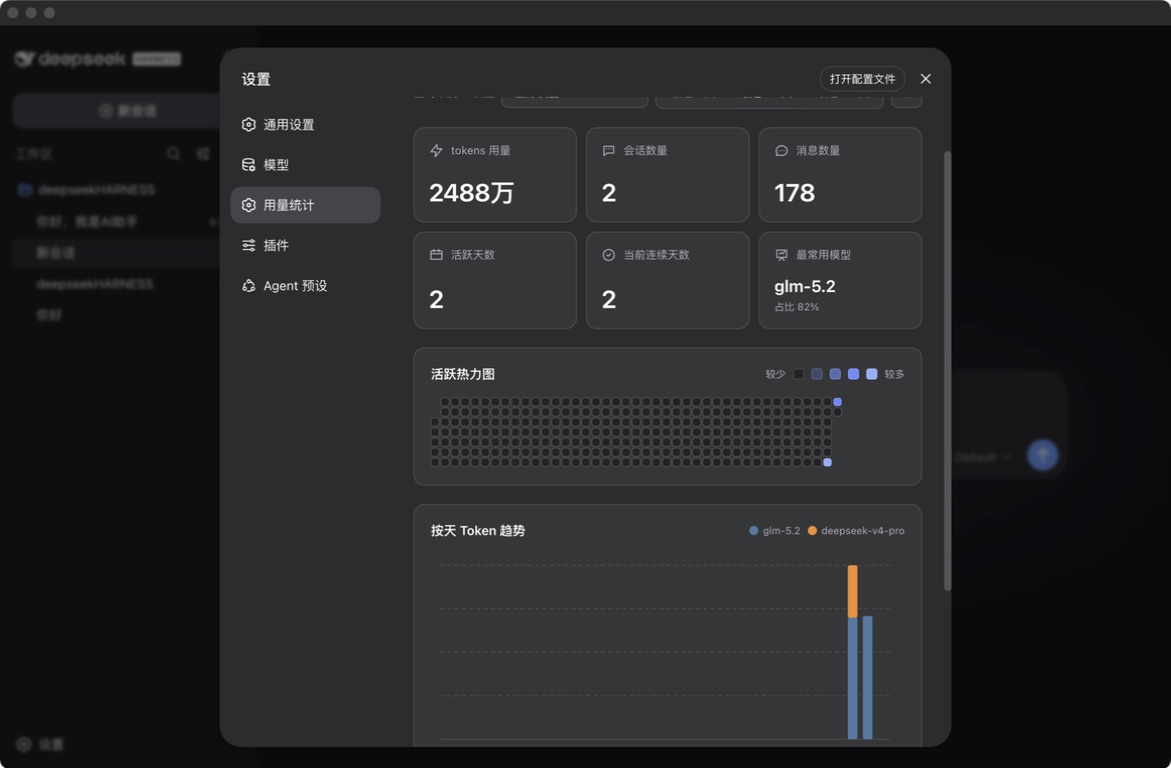Open the 插件 settings section

pyautogui.click(x=305, y=245)
